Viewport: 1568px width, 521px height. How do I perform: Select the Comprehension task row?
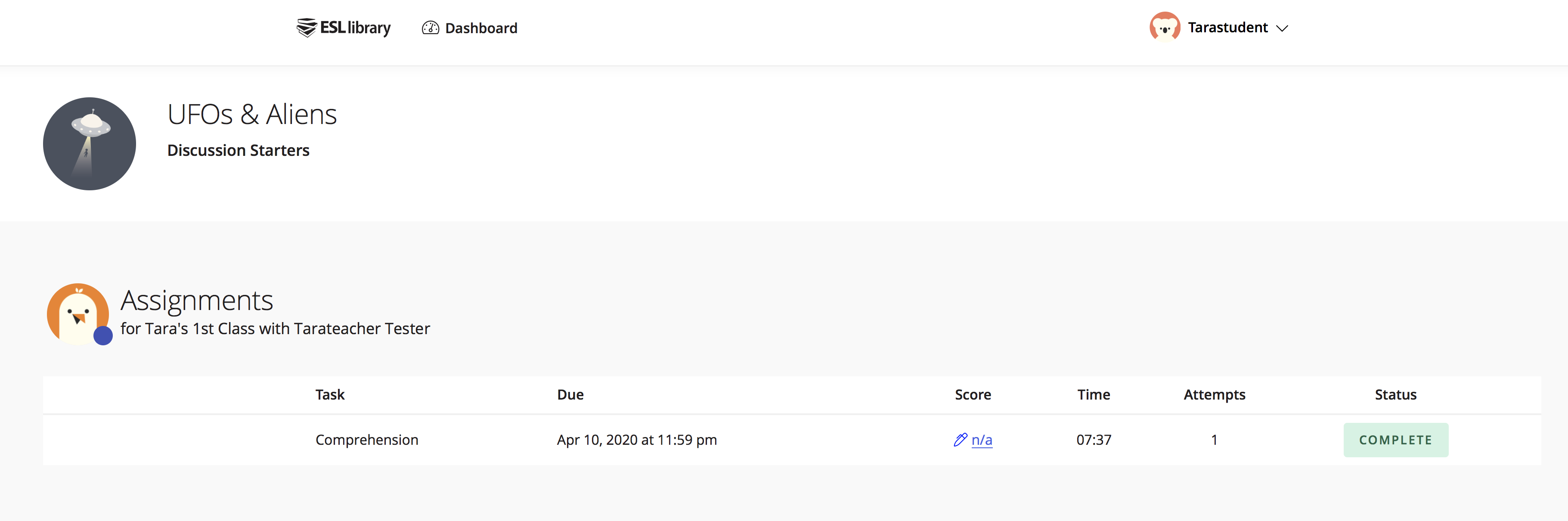click(791, 440)
